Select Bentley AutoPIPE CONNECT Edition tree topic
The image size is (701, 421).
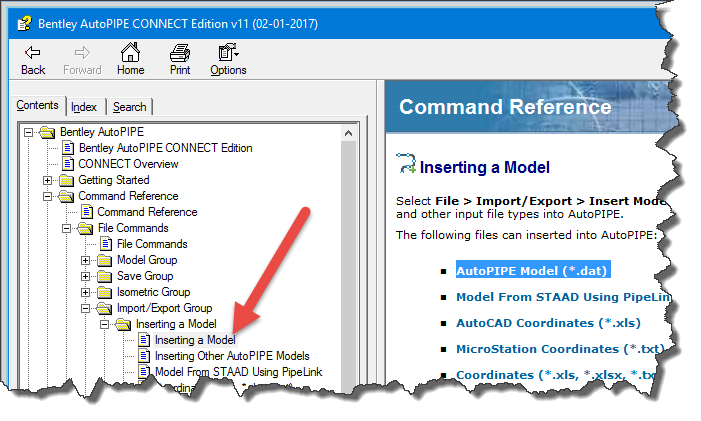point(165,148)
